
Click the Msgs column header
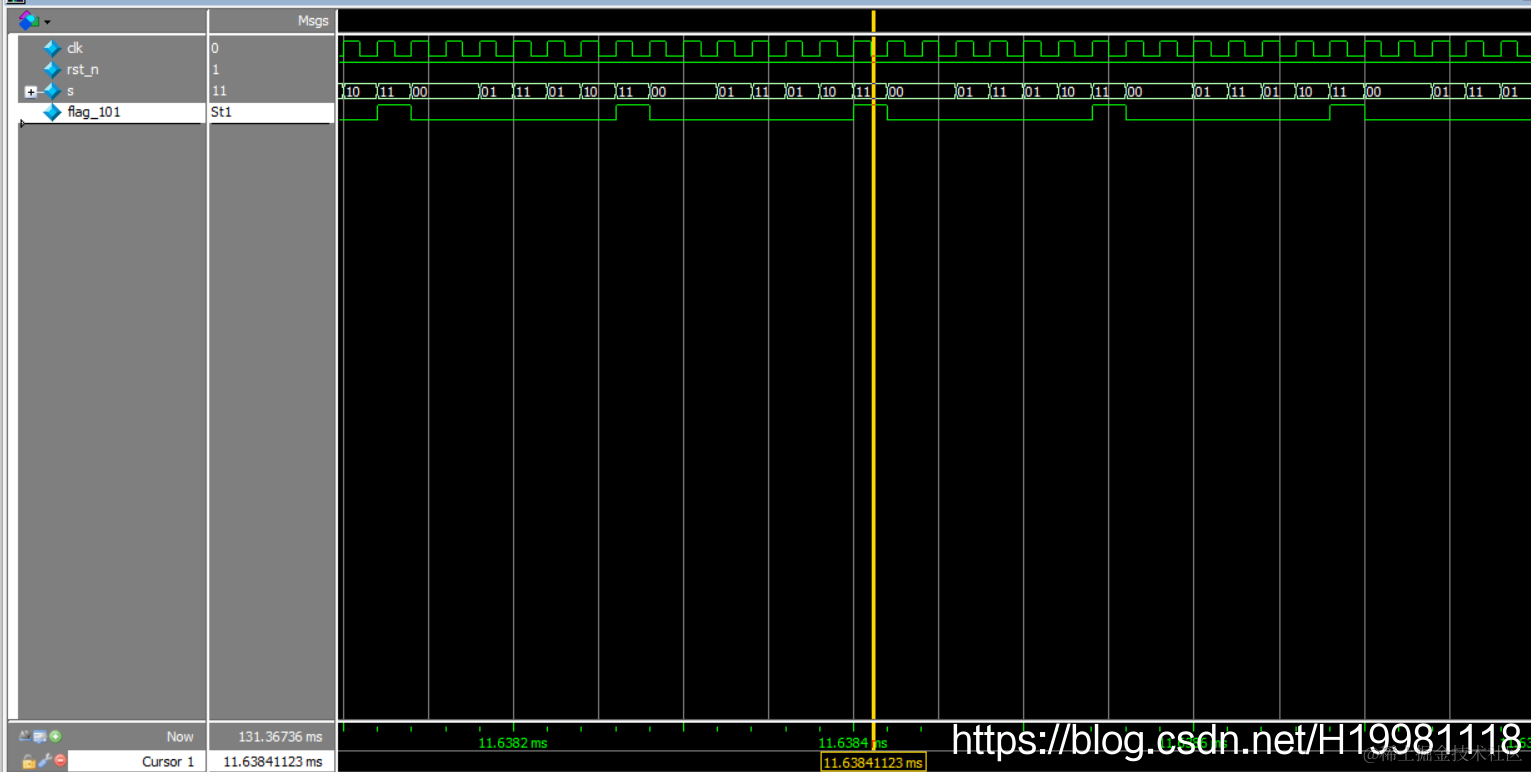(313, 21)
